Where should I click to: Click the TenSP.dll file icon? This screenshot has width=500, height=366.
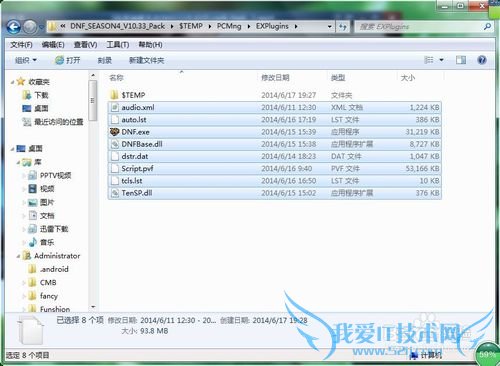115,193
